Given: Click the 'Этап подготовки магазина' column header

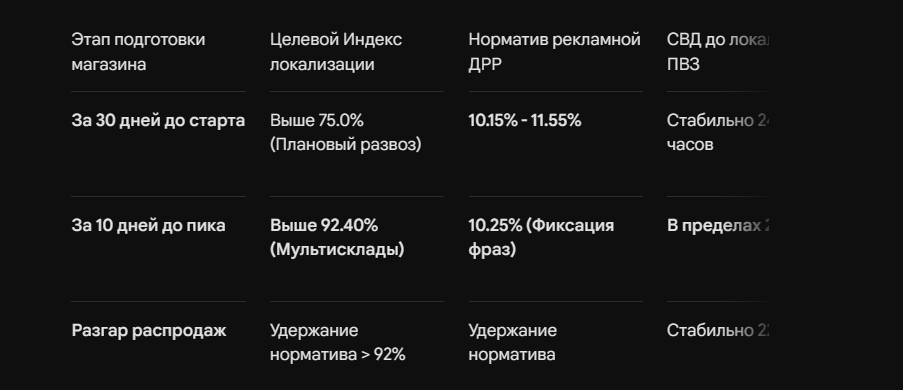Looking at the screenshot, I should point(138,52).
